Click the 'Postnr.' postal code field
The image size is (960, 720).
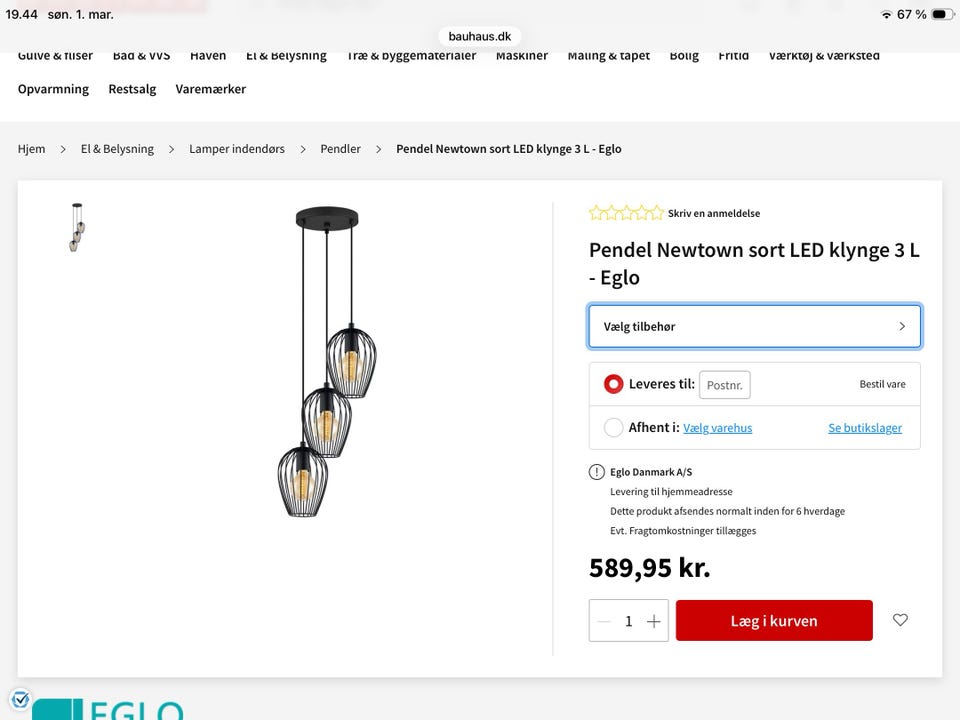724,385
